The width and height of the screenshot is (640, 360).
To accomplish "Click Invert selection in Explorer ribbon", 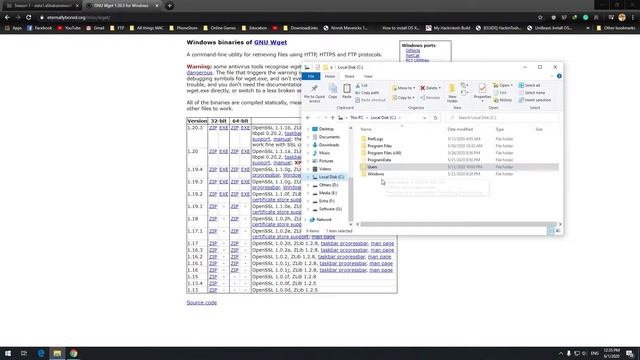I will point(535,100).
